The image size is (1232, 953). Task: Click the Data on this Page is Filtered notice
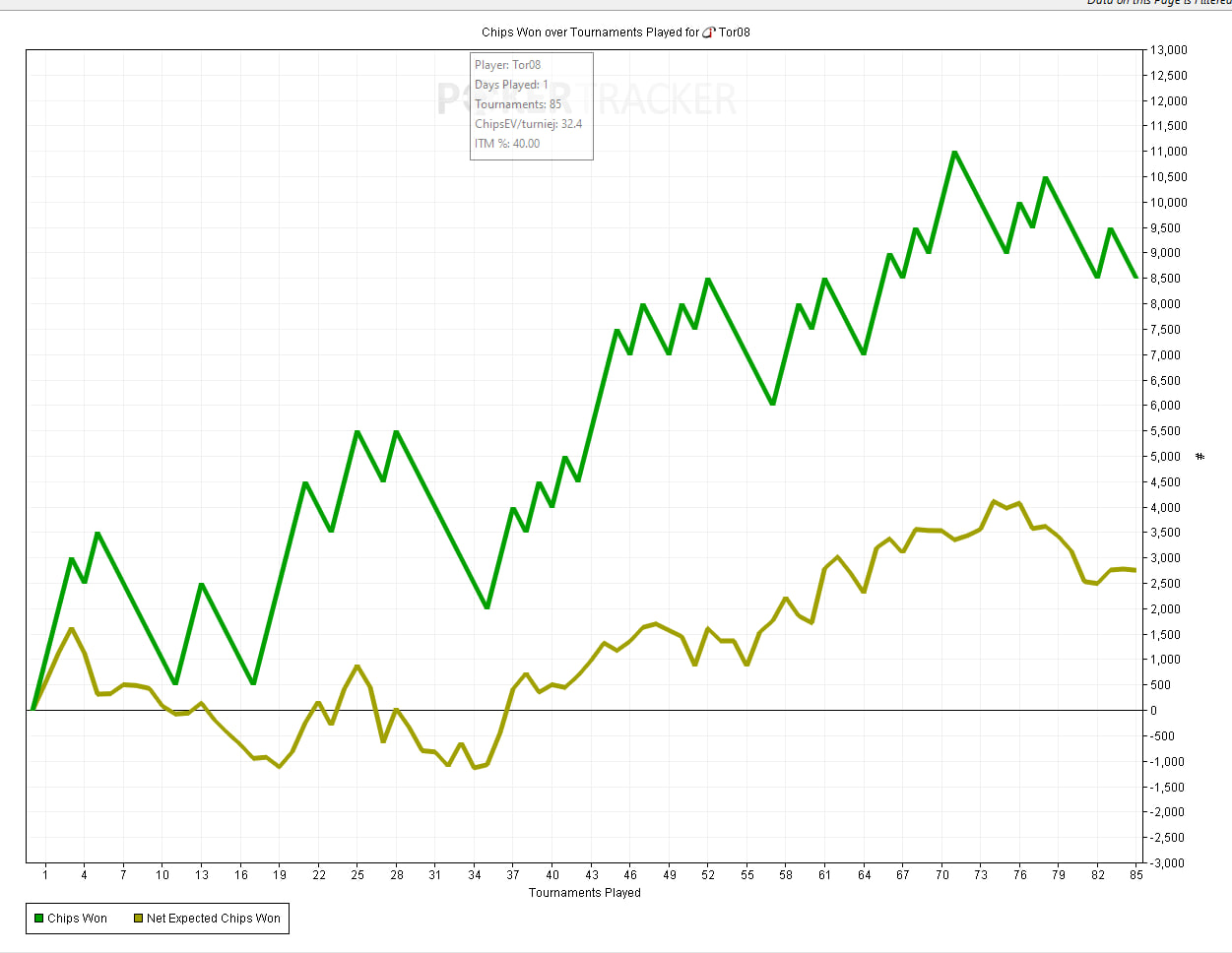(1158, 3)
